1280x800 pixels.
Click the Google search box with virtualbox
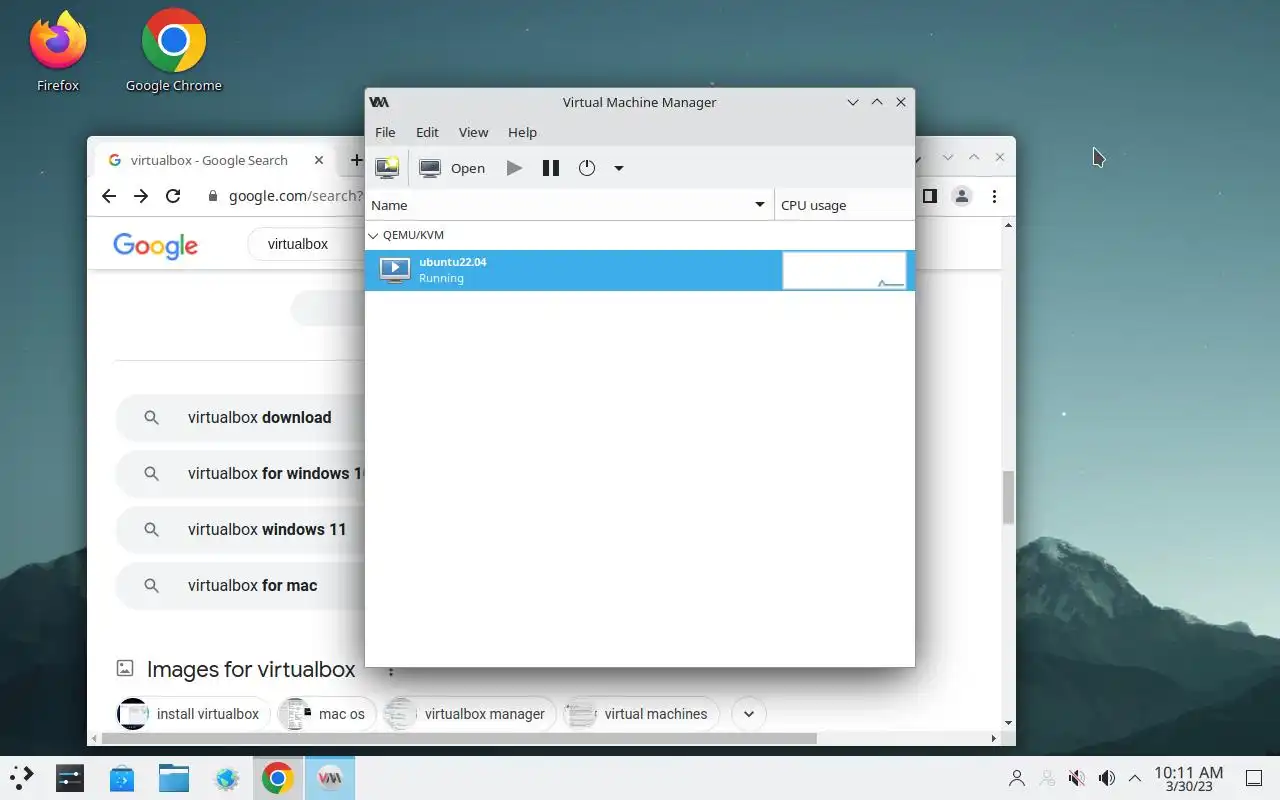[x=305, y=244]
